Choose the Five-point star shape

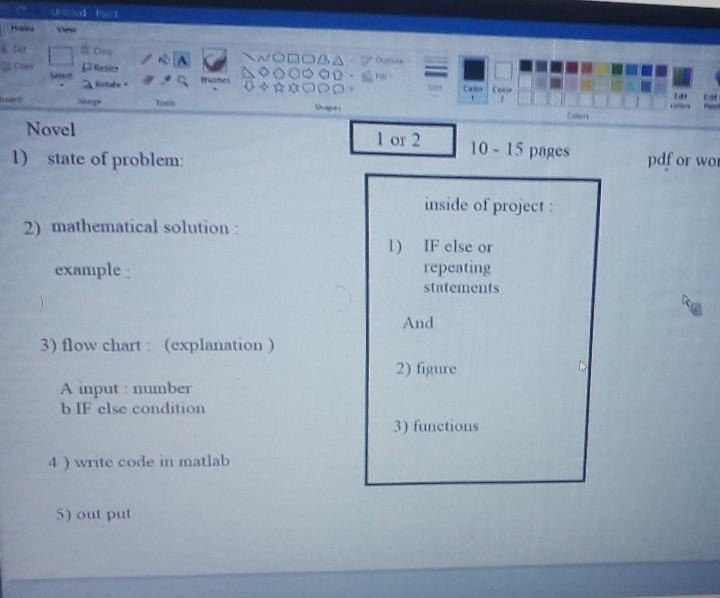click(278, 87)
